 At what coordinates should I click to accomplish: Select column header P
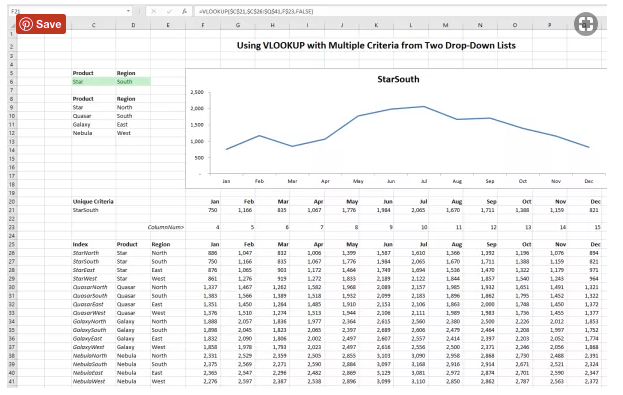click(549, 25)
